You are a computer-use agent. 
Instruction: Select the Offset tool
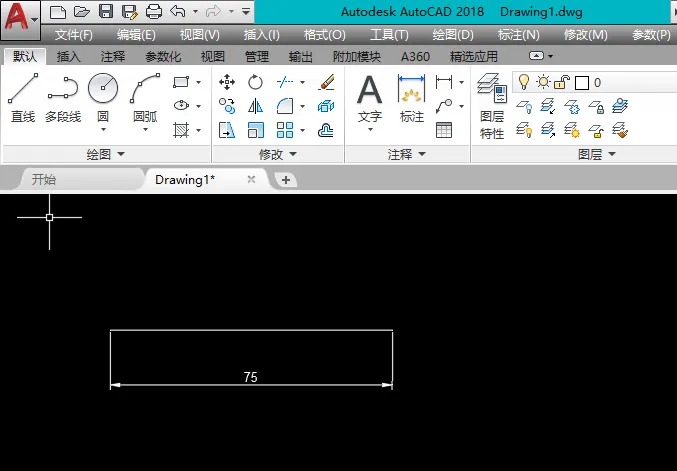click(326, 130)
